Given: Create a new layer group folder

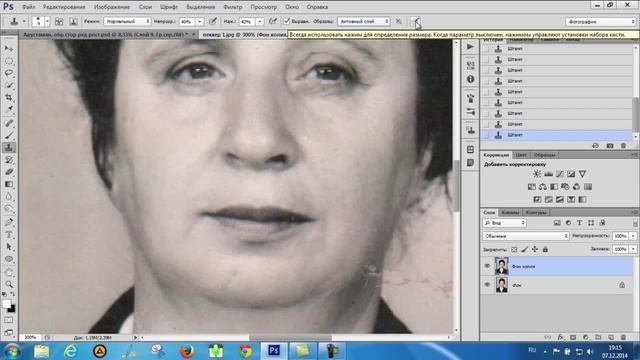Looking at the screenshot, I should pyautogui.click(x=598, y=337).
